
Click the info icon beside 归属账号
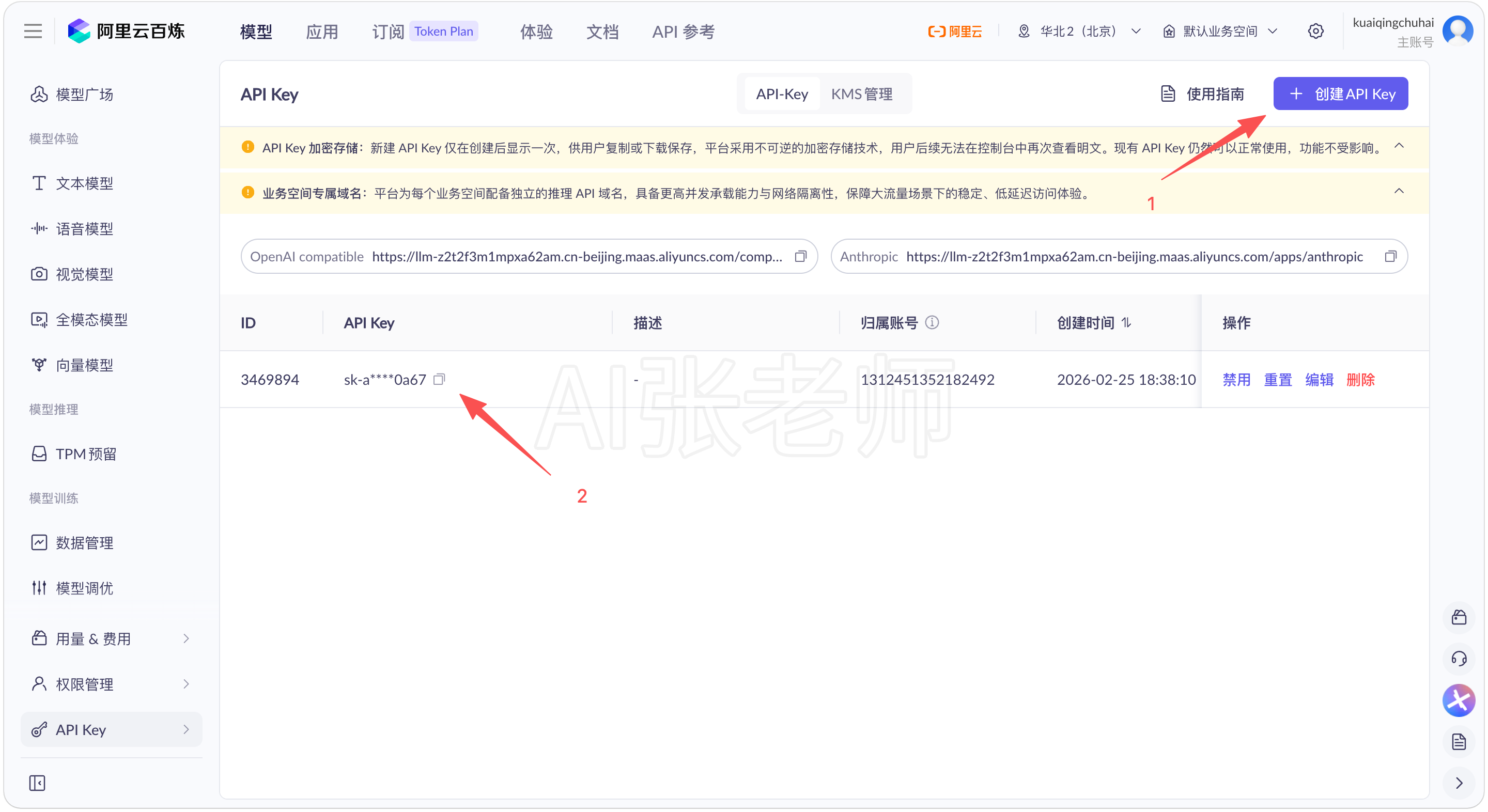point(932,322)
